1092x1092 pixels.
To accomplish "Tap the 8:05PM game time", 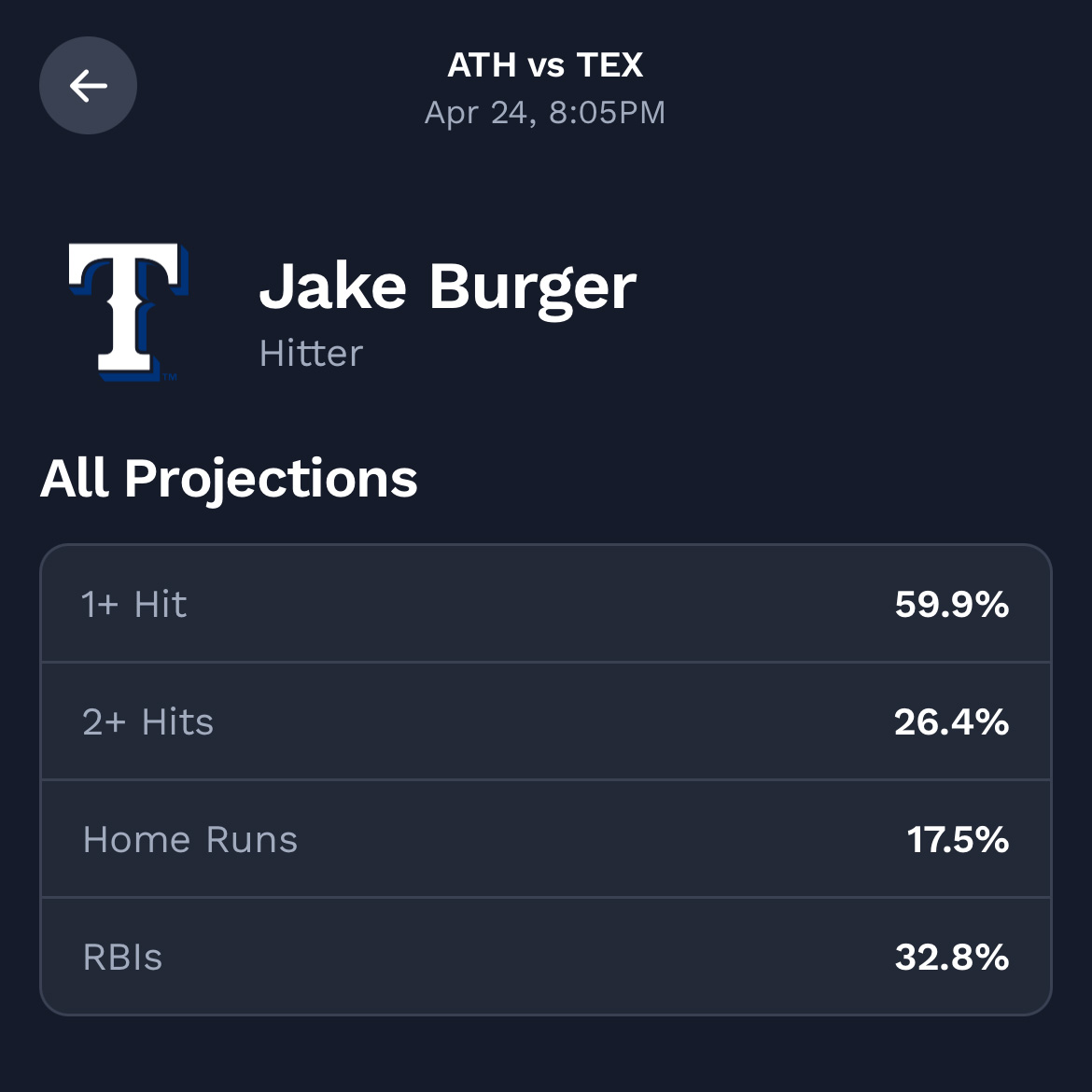I will [x=607, y=113].
